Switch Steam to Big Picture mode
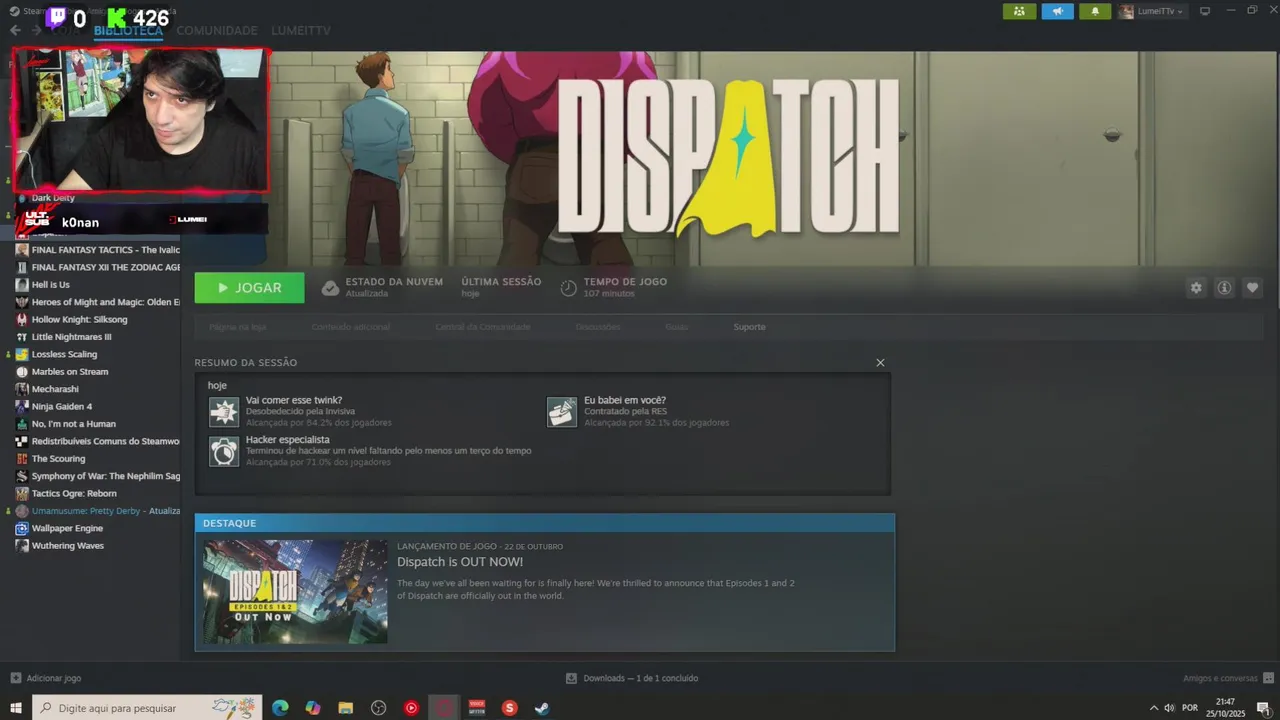 coord(1205,11)
